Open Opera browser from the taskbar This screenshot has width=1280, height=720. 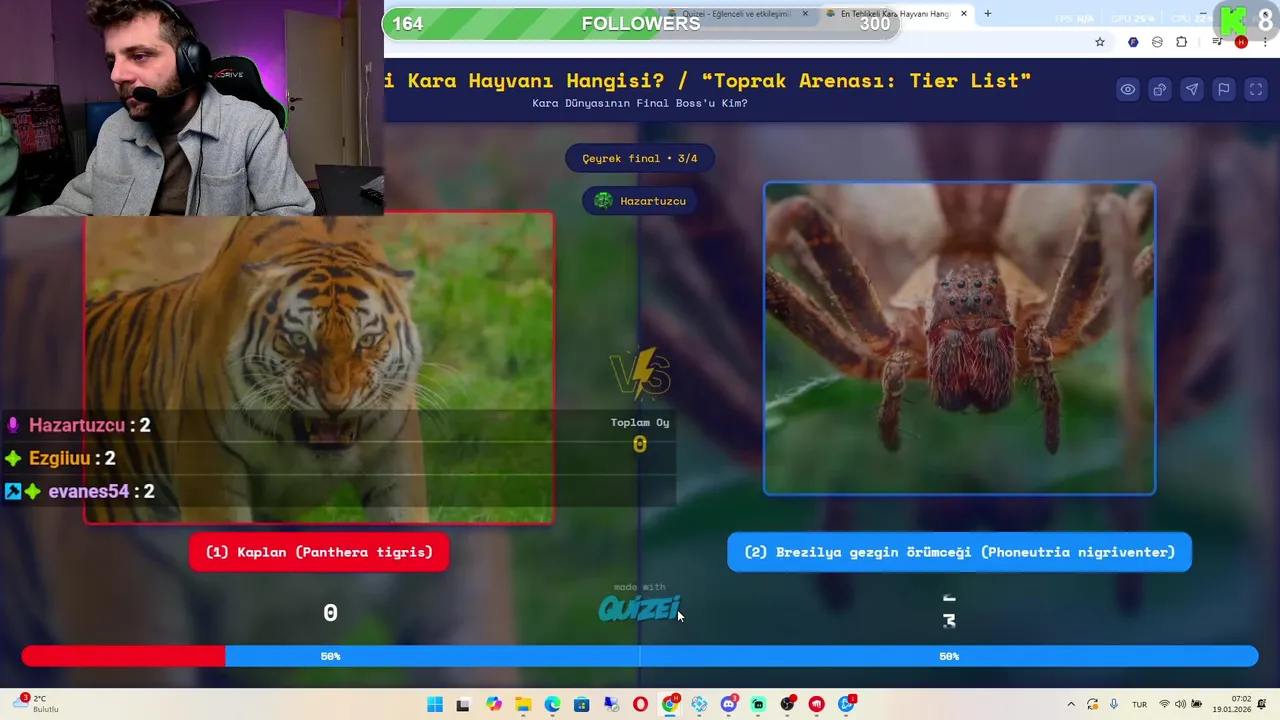[x=640, y=704]
